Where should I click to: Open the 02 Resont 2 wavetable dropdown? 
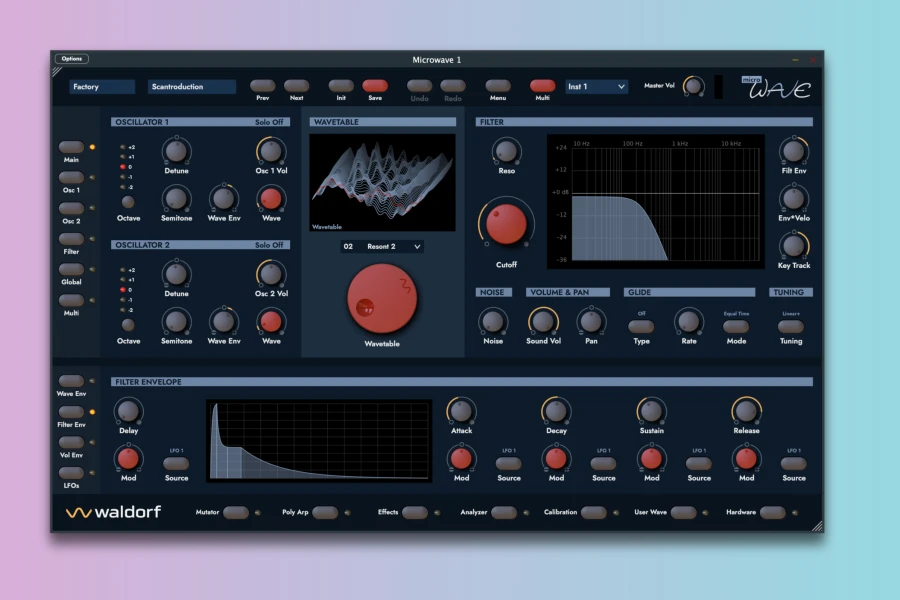[x=382, y=246]
